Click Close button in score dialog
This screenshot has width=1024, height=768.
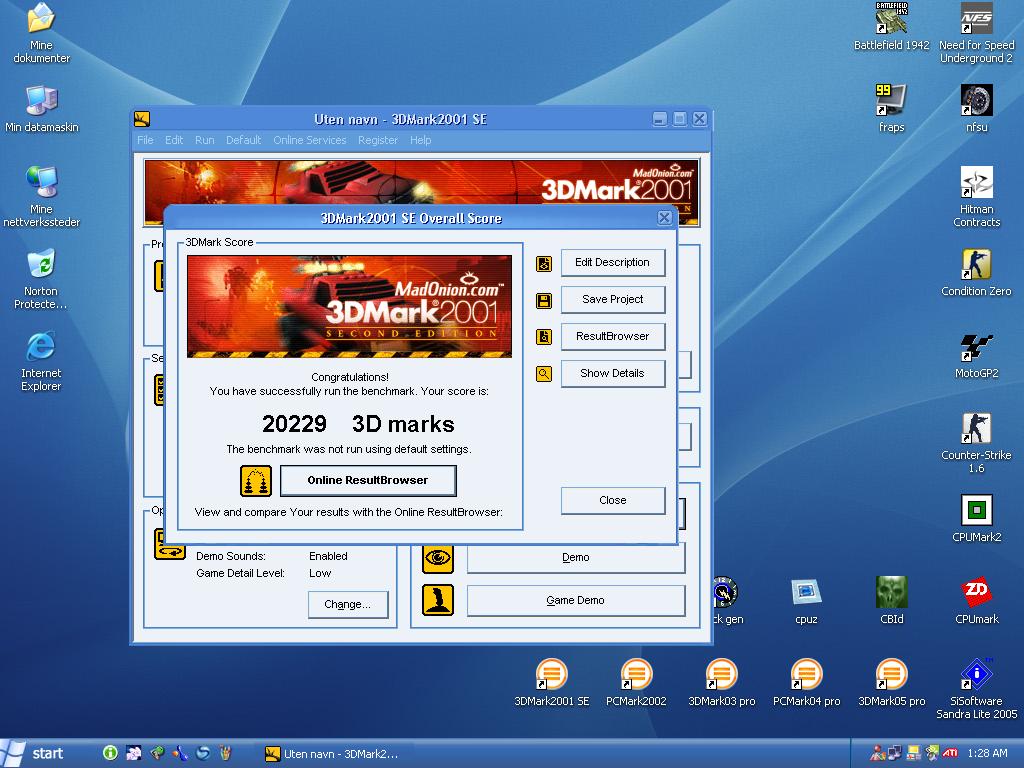(613, 500)
